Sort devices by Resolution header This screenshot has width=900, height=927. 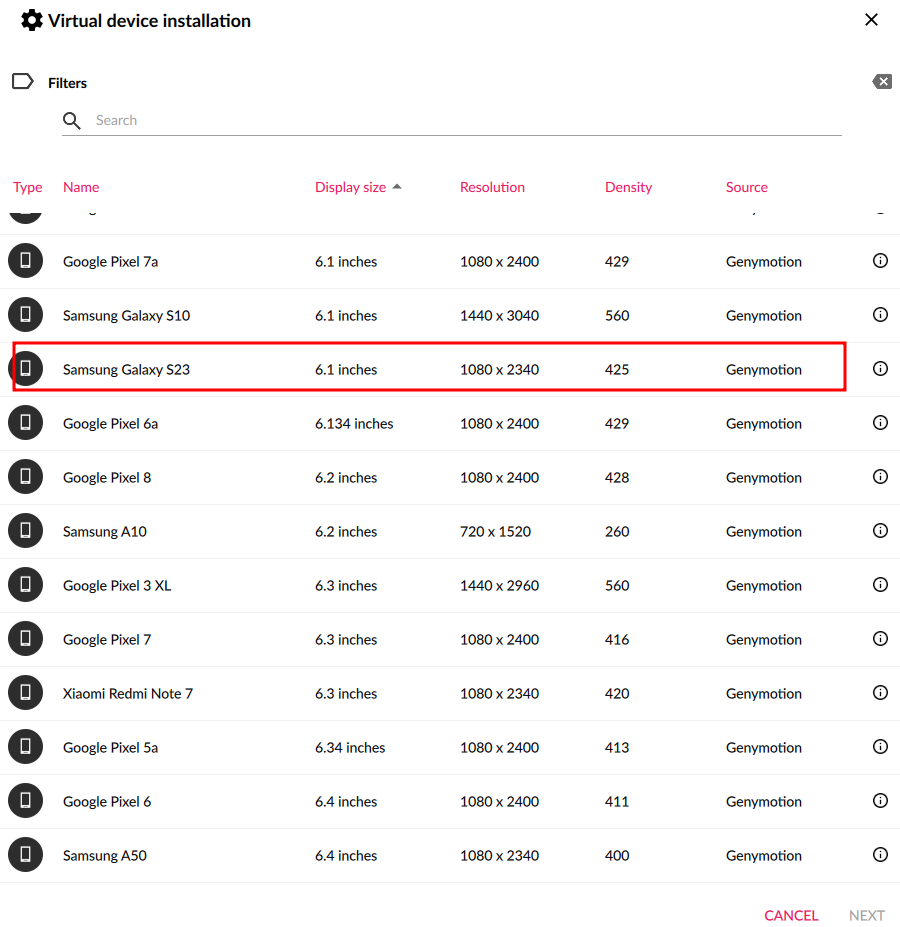click(492, 187)
